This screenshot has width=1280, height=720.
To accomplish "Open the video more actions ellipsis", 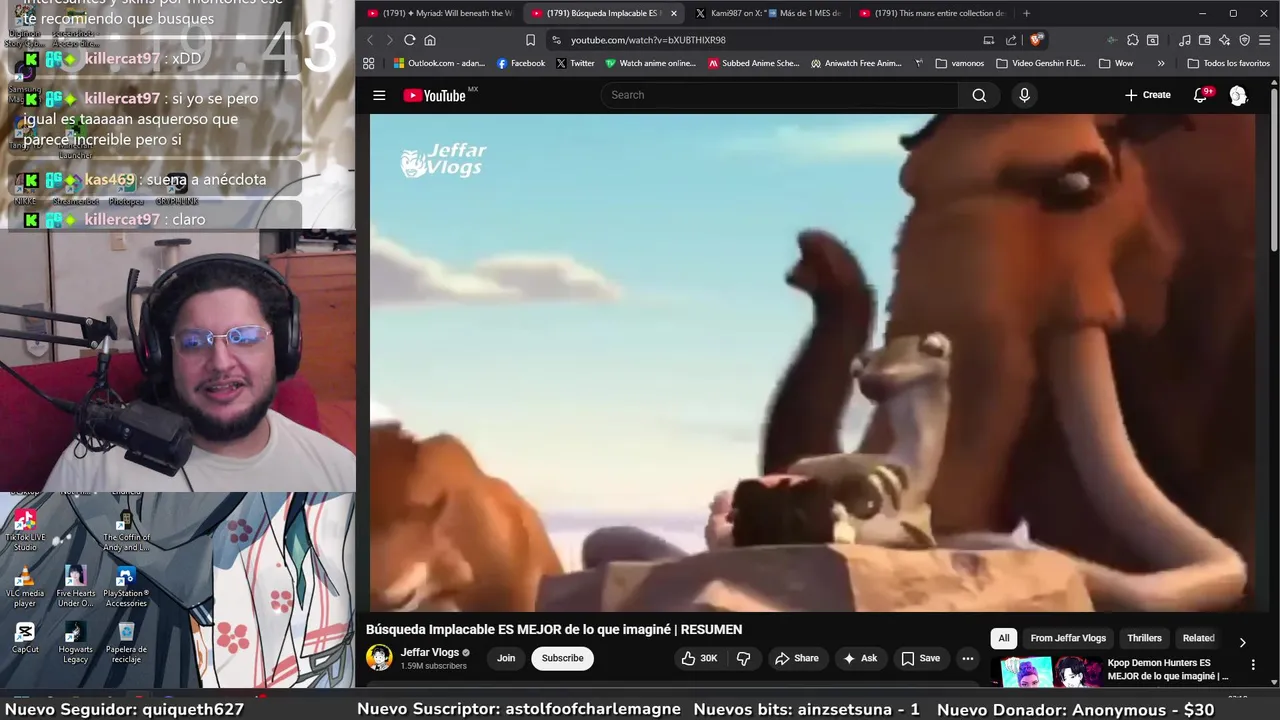I will tap(967, 658).
